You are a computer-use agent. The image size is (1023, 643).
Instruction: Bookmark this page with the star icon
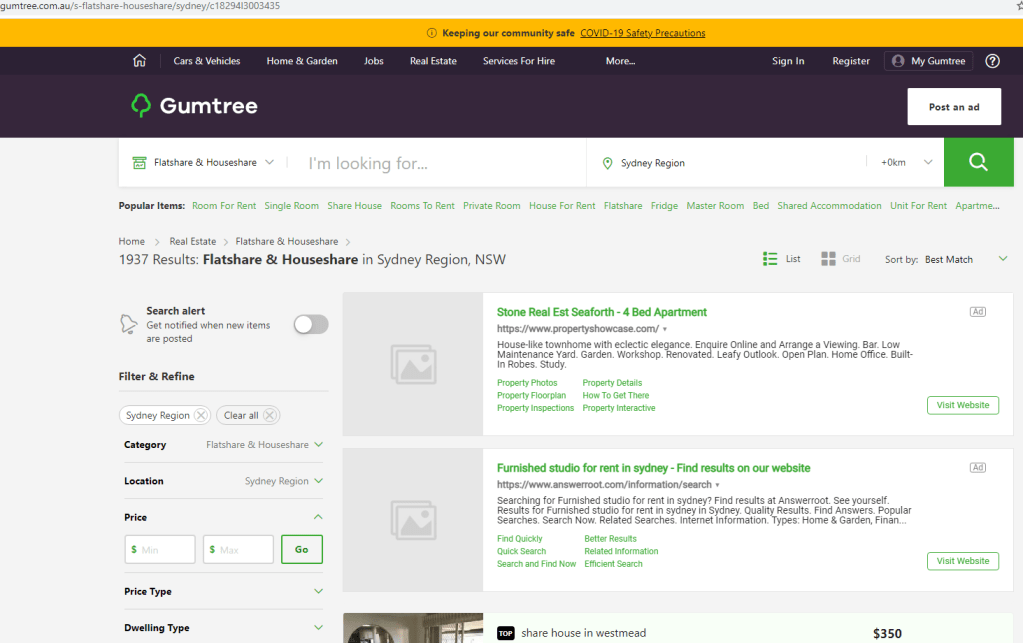[1018, 6]
